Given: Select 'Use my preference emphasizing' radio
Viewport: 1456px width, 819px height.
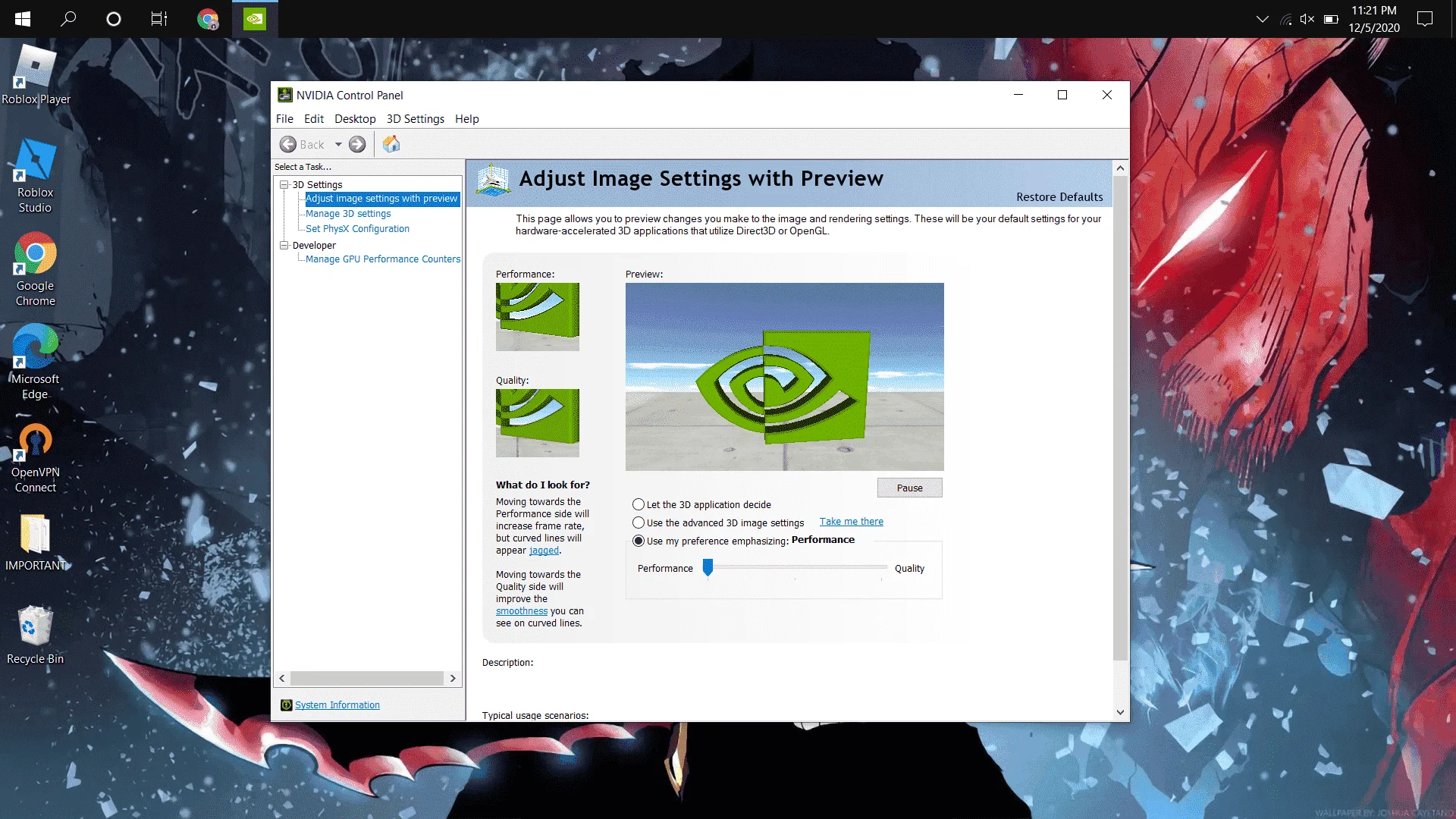Looking at the screenshot, I should (639, 541).
